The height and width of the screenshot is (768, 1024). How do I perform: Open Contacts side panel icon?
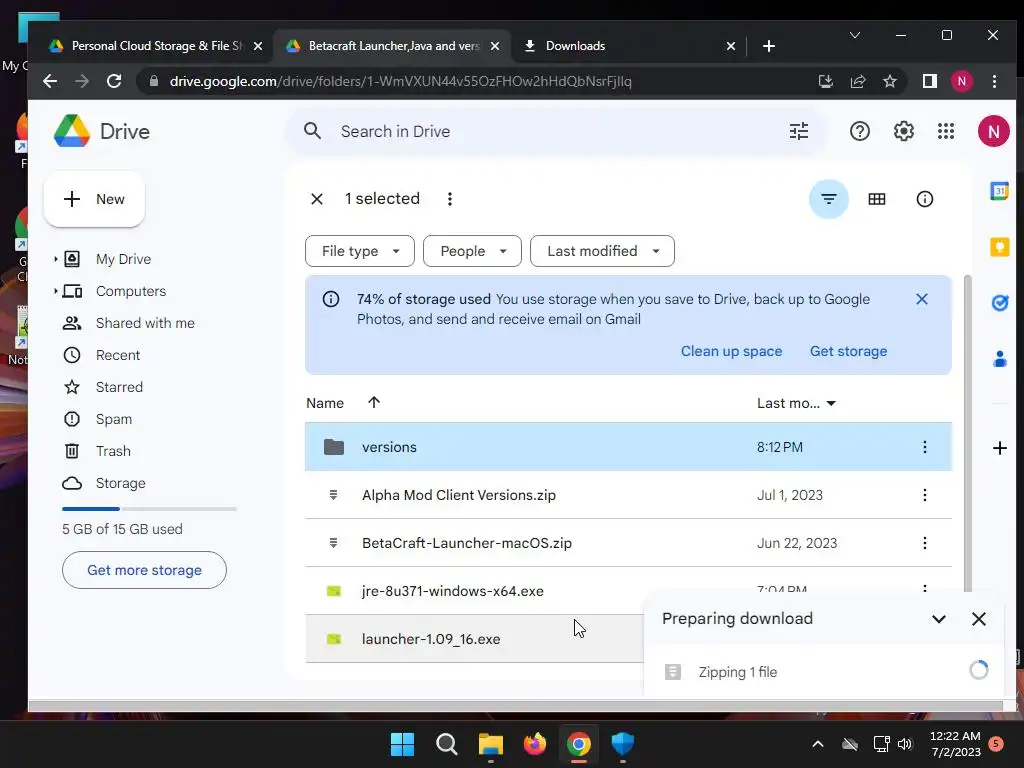coord(999,359)
